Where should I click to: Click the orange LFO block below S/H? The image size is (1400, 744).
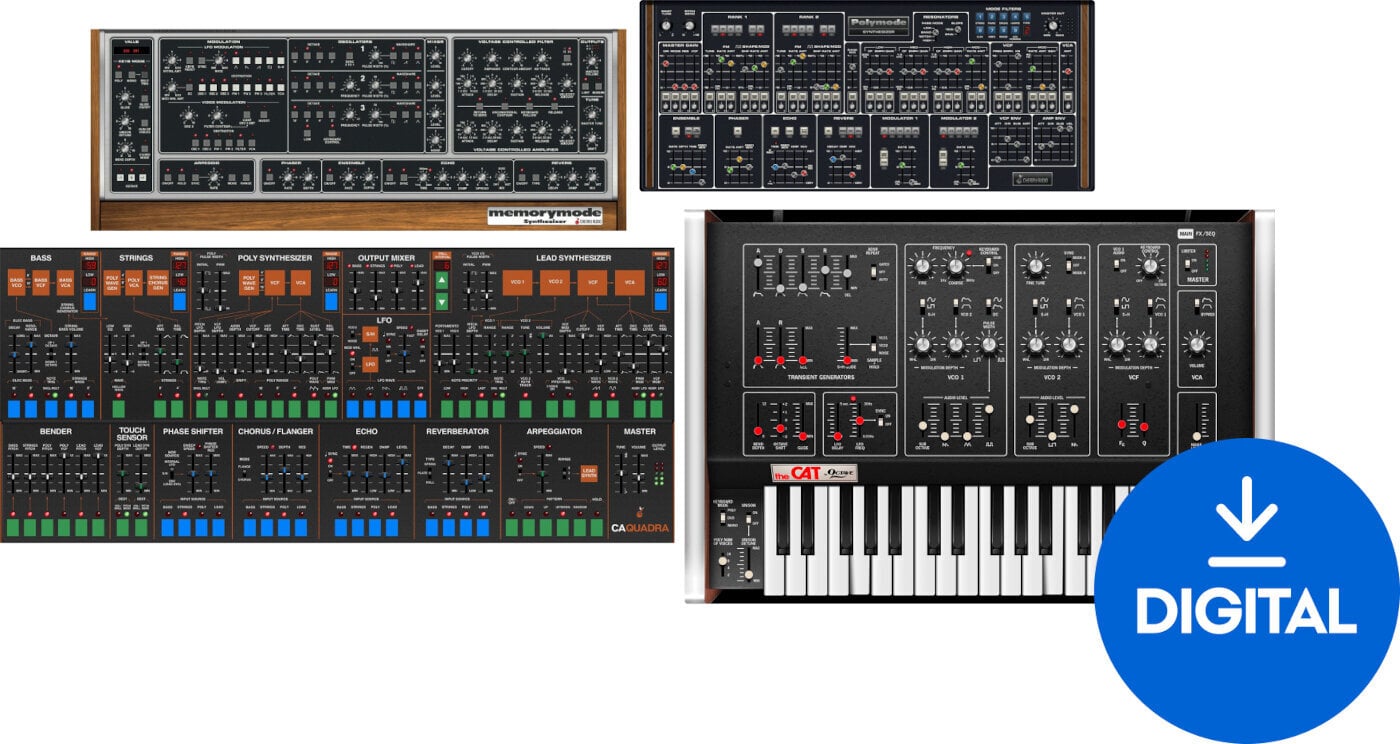pos(370,364)
